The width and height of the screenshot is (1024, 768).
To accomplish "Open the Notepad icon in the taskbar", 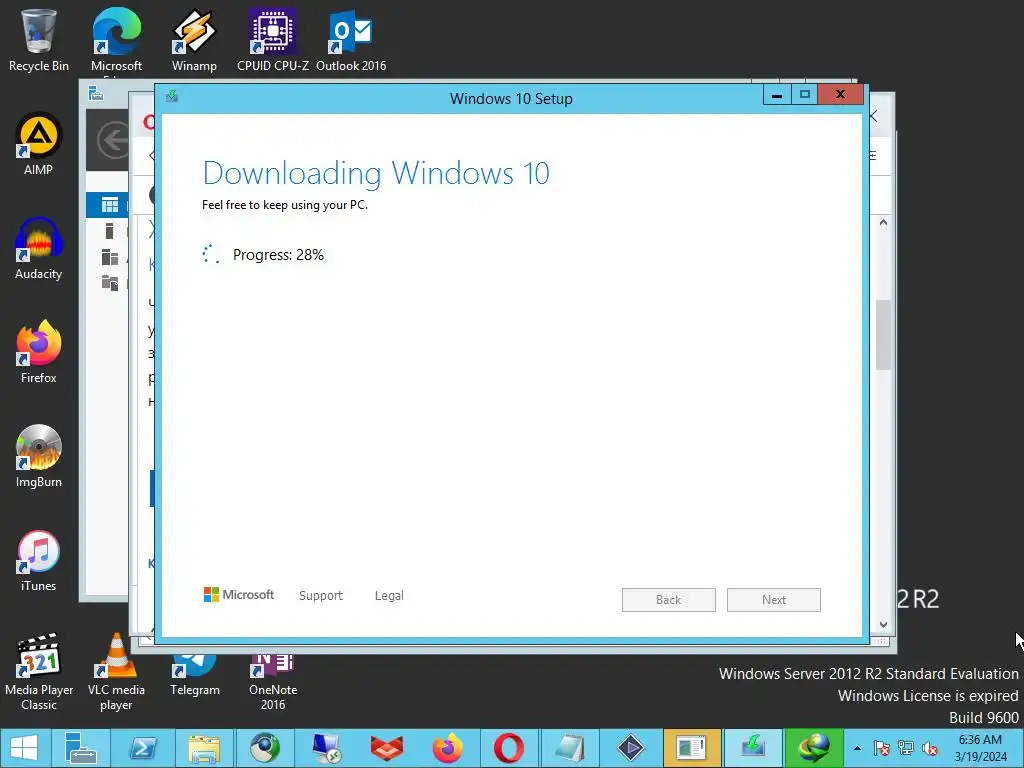I will point(569,748).
